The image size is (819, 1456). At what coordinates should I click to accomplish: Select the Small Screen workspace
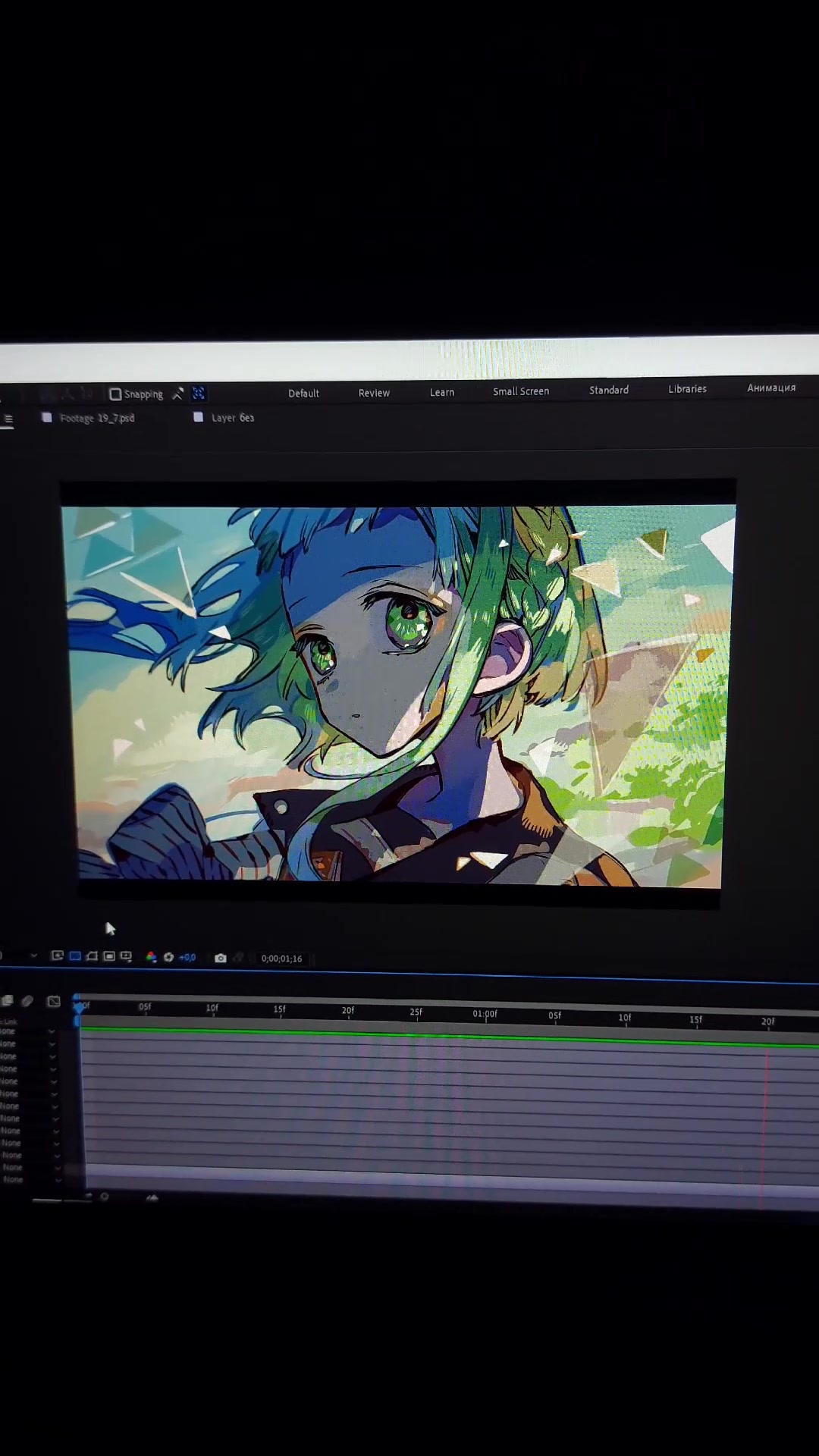tap(521, 391)
